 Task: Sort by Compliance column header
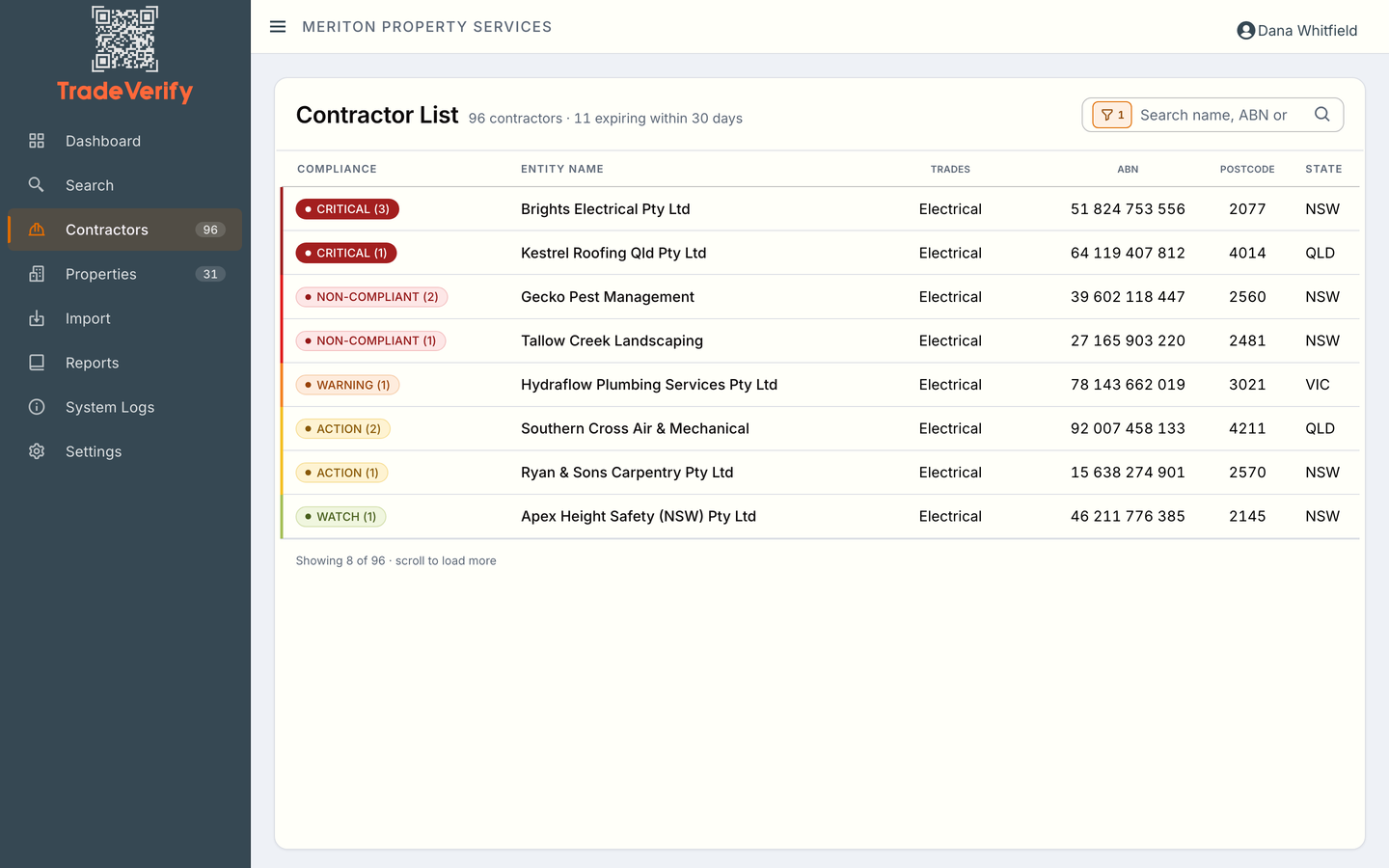point(337,169)
